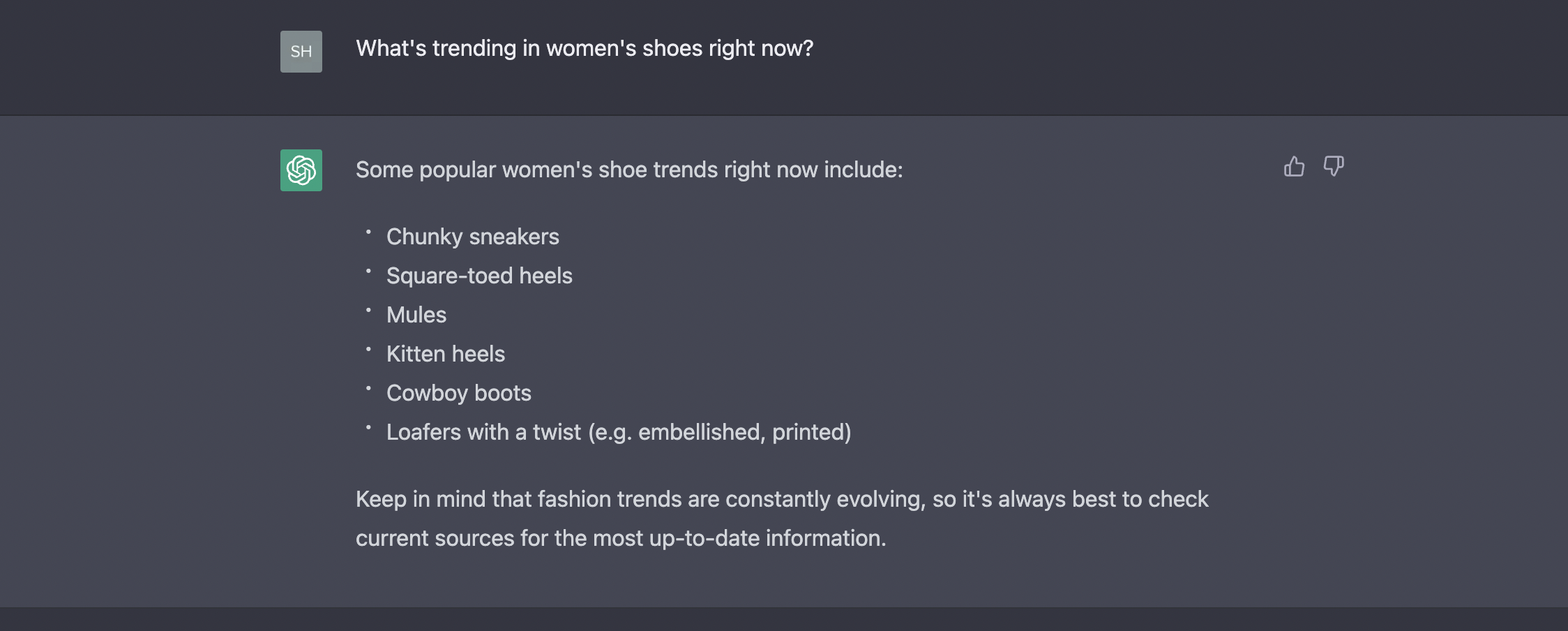The image size is (1568, 631).
Task: Select the "Chunky sneakers" list item
Action: [472, 237]
